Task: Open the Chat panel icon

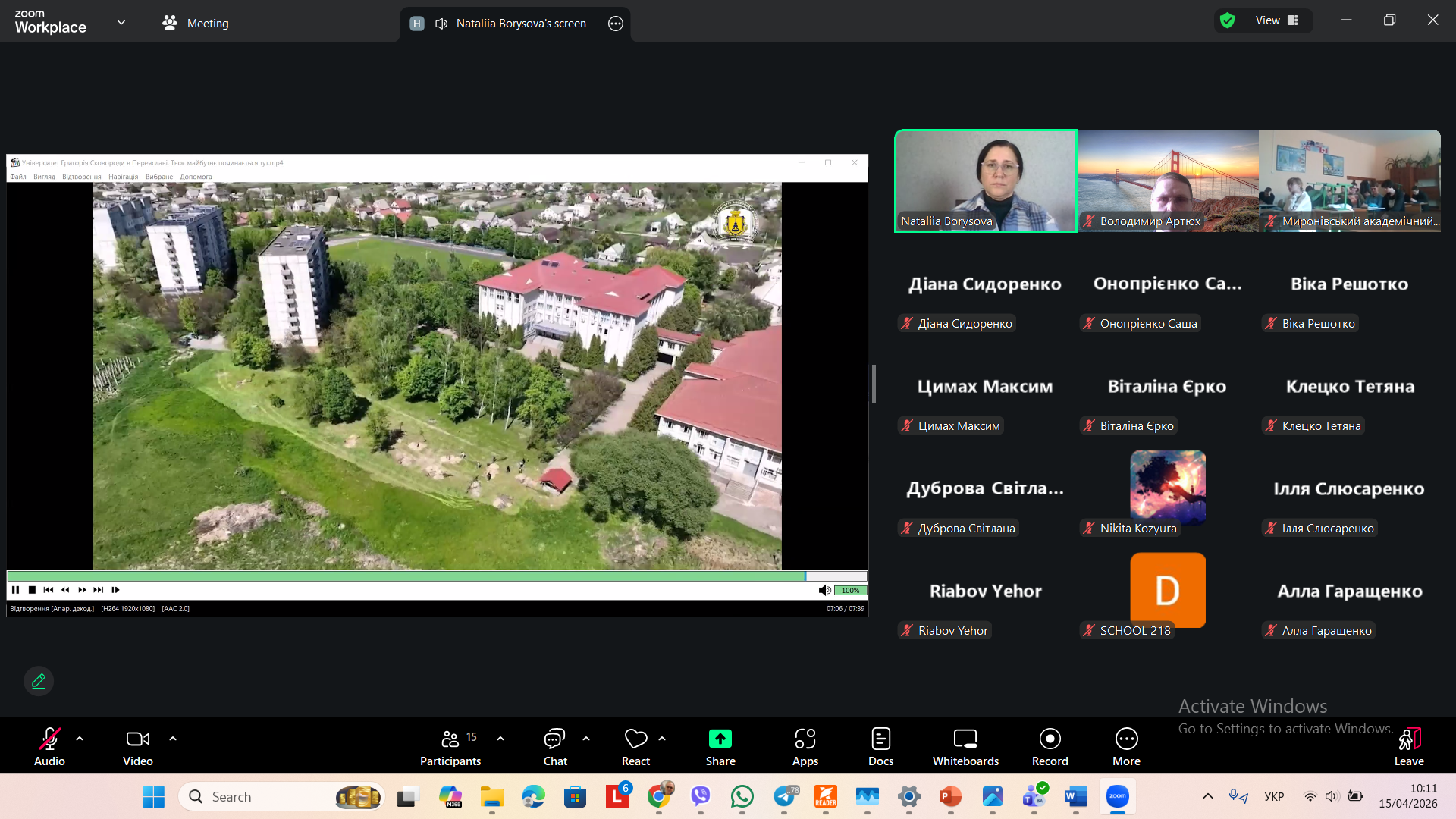Action: click(x=554, y=739)
